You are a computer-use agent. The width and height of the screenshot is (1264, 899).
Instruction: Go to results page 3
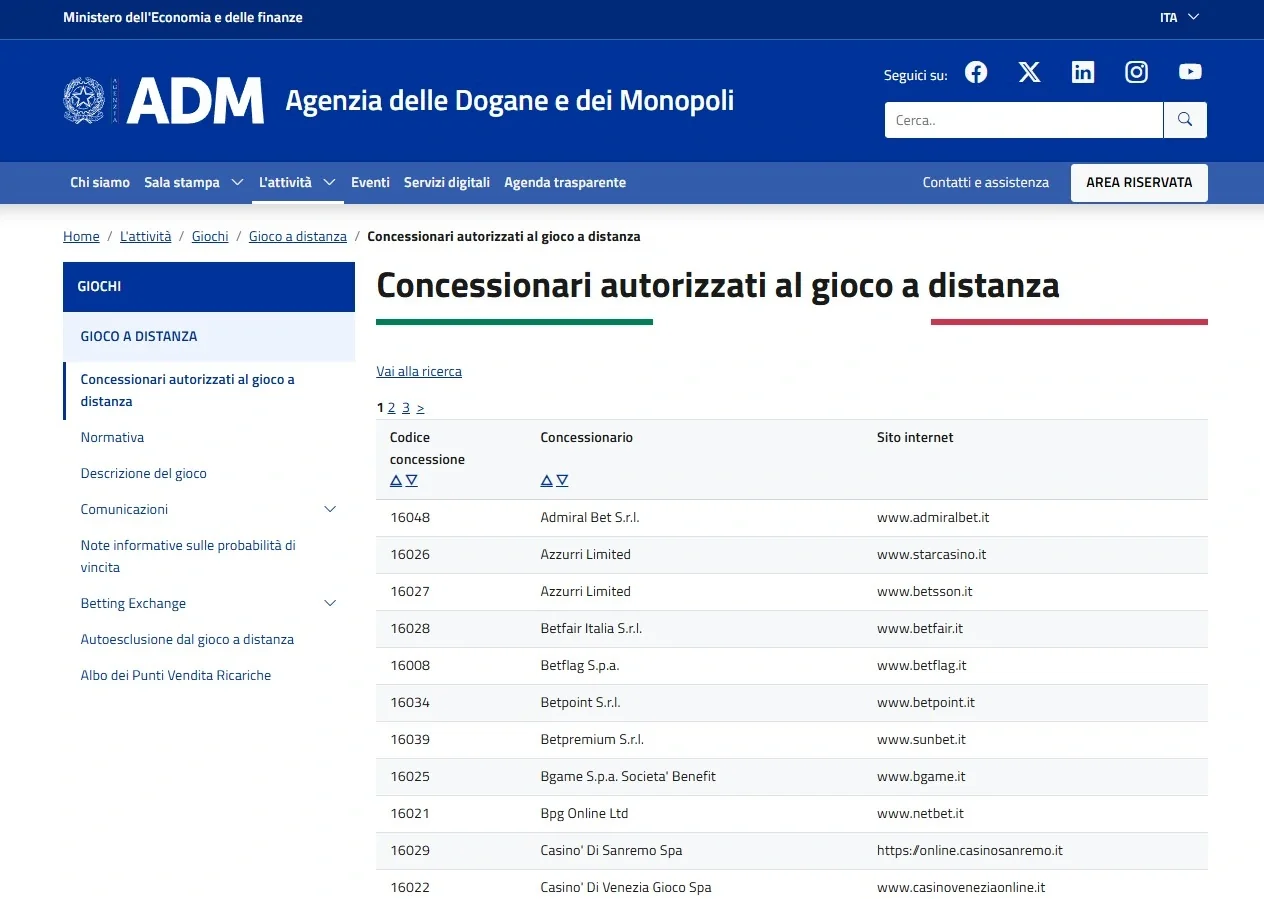406,408
